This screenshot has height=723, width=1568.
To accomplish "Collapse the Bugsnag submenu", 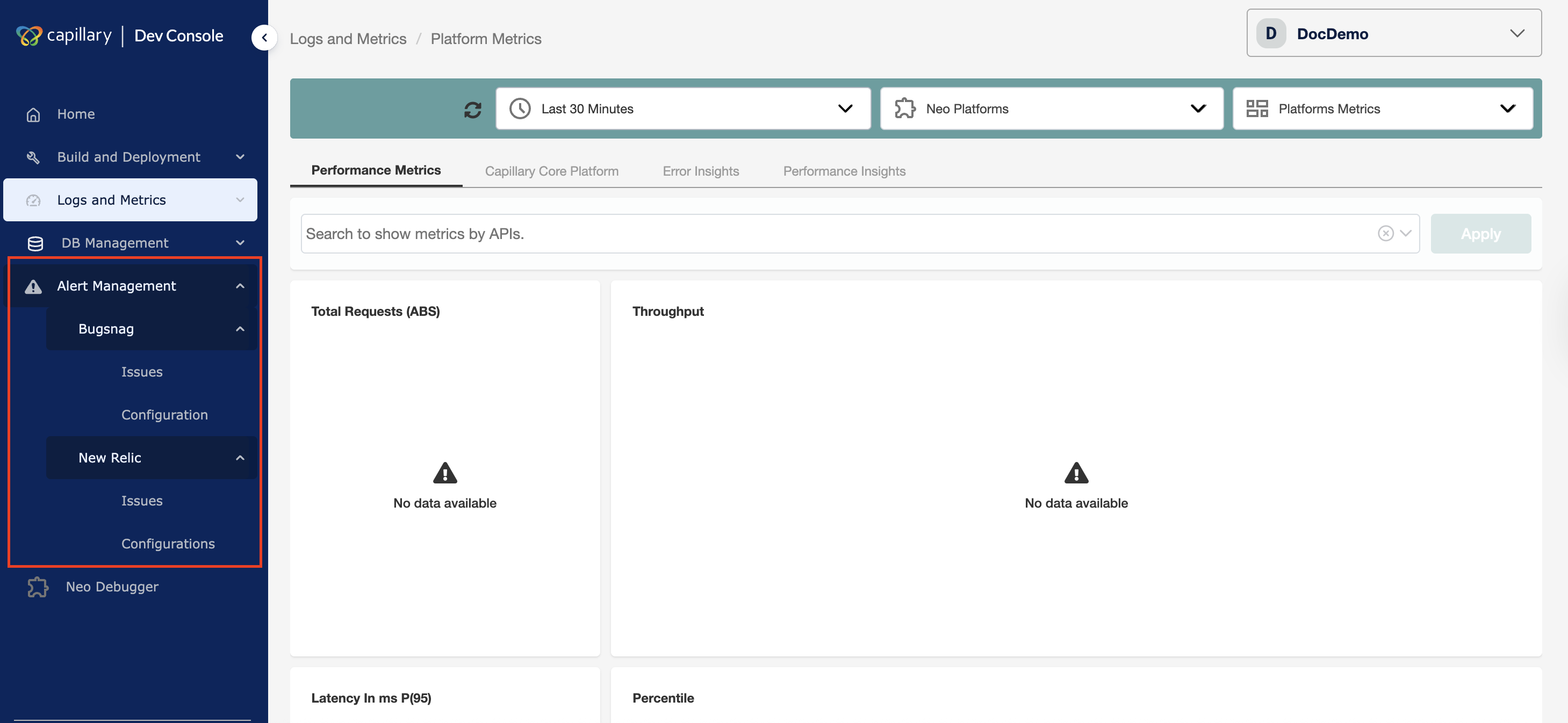I will [240, 329].
